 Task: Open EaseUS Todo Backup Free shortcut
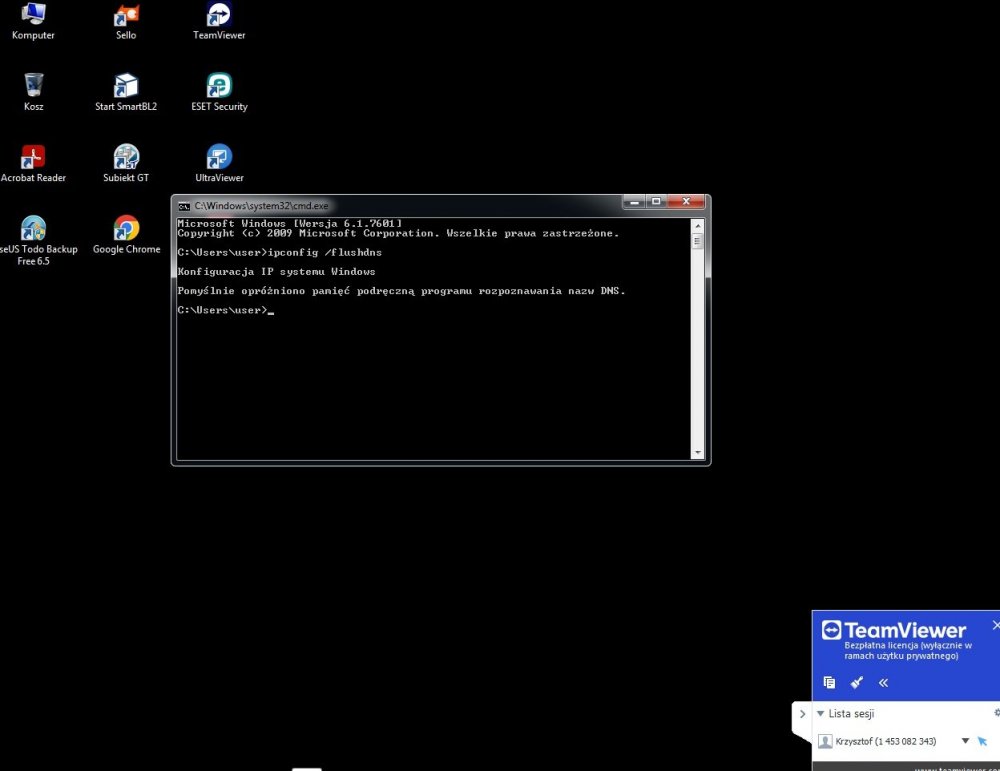(x=33, y=229)
